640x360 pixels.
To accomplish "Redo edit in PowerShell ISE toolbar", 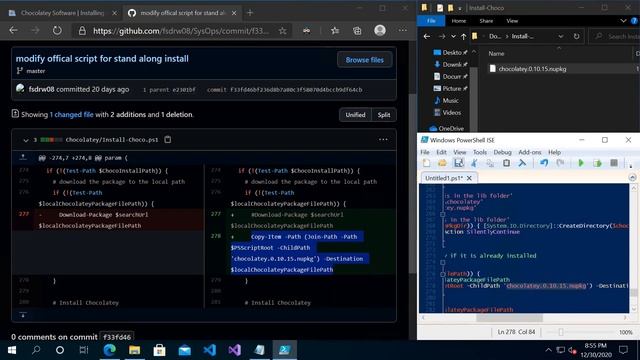I will (560, 163).
